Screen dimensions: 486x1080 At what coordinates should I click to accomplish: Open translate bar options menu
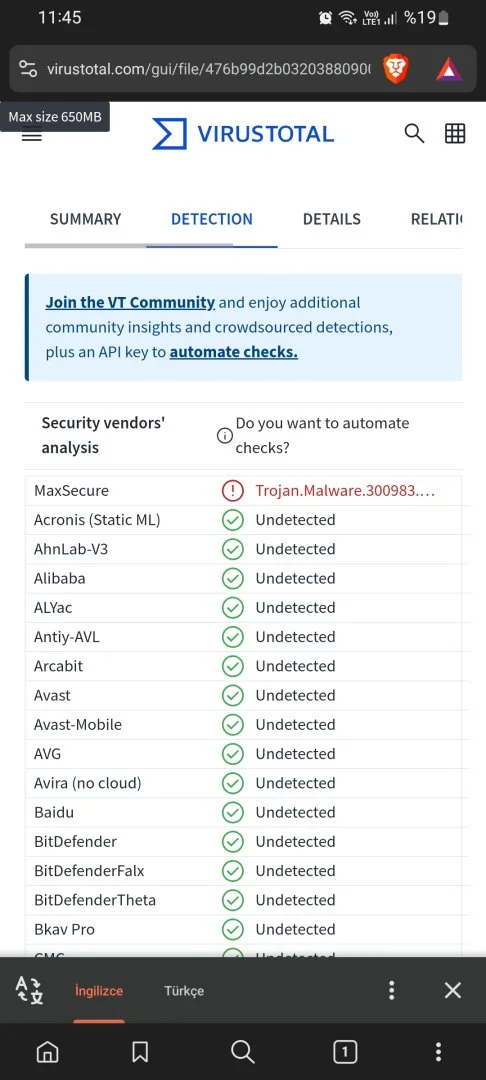click(x=391, y=990)
